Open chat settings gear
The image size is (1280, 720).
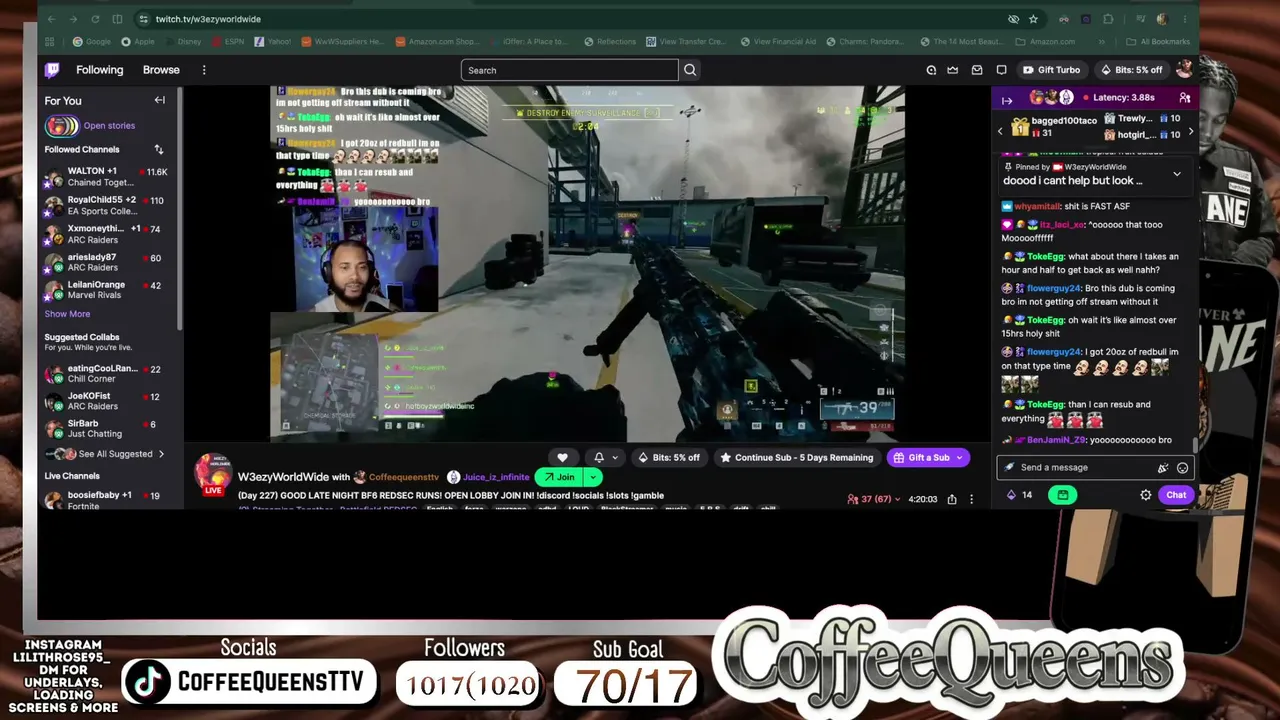[1145, 495]
